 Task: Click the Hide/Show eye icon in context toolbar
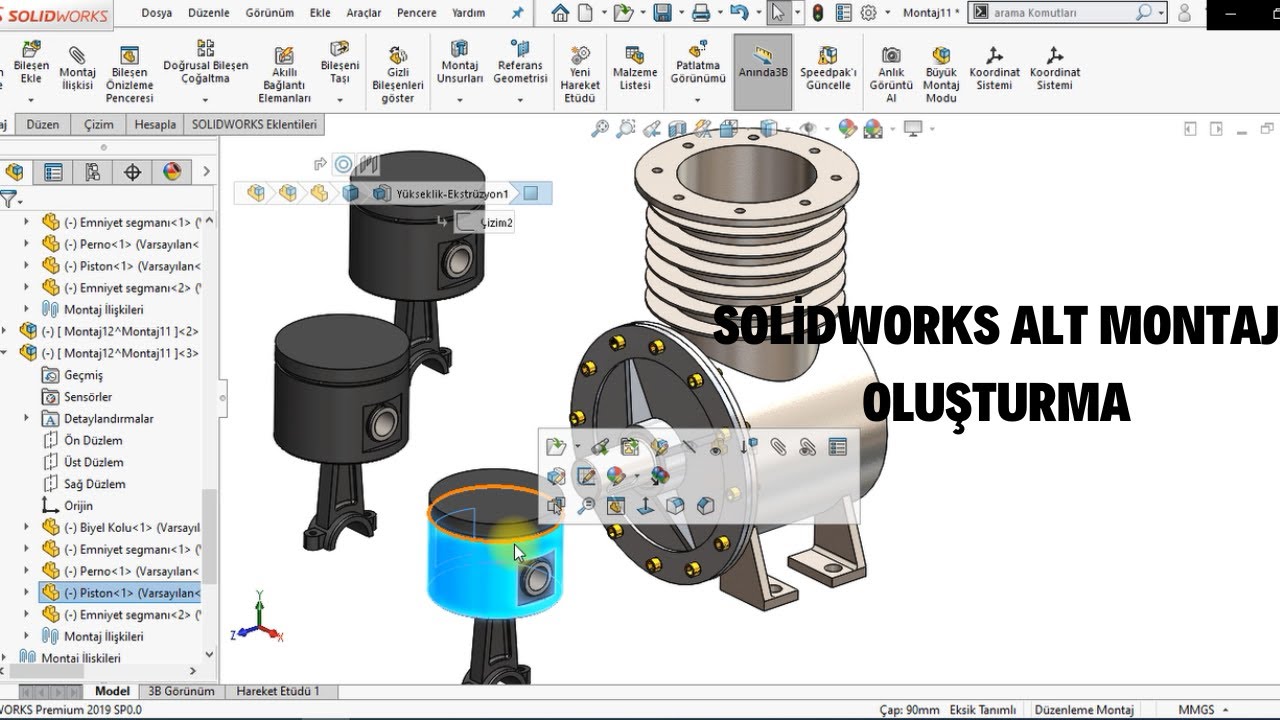[715, 447]
